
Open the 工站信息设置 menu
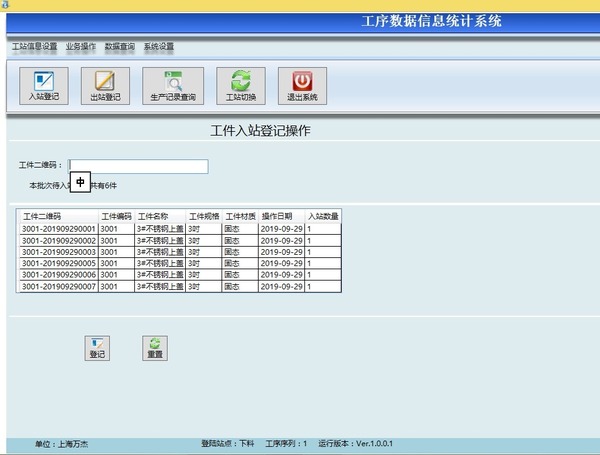34,47
